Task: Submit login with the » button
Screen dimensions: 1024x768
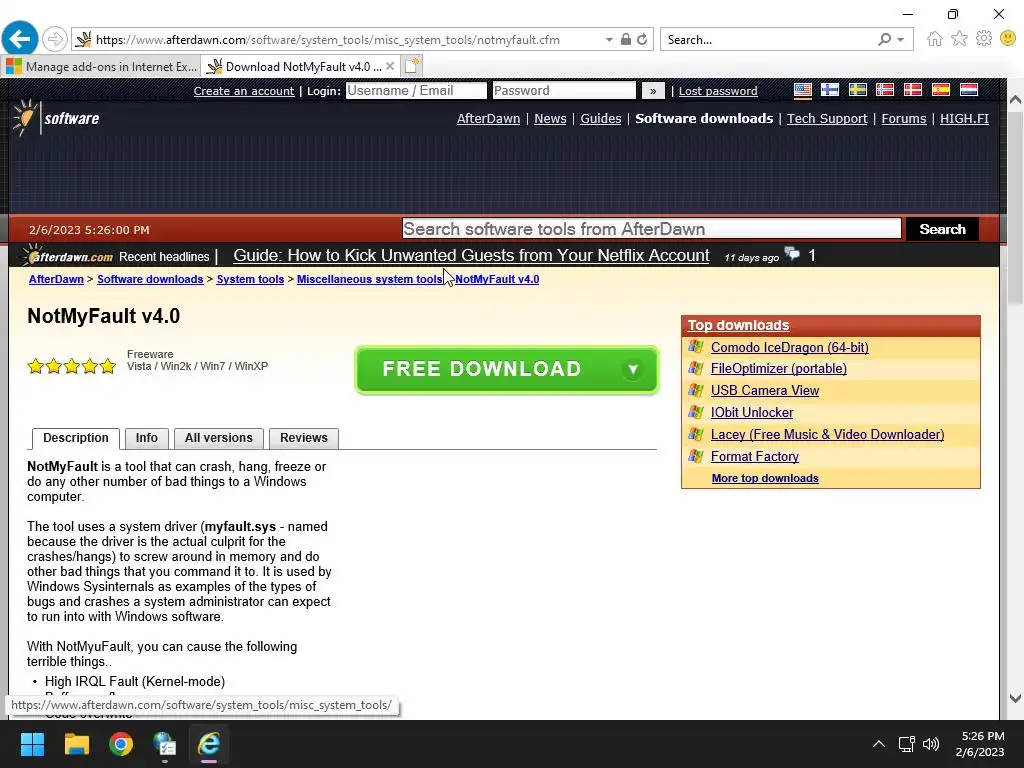Action: point(652,91)
